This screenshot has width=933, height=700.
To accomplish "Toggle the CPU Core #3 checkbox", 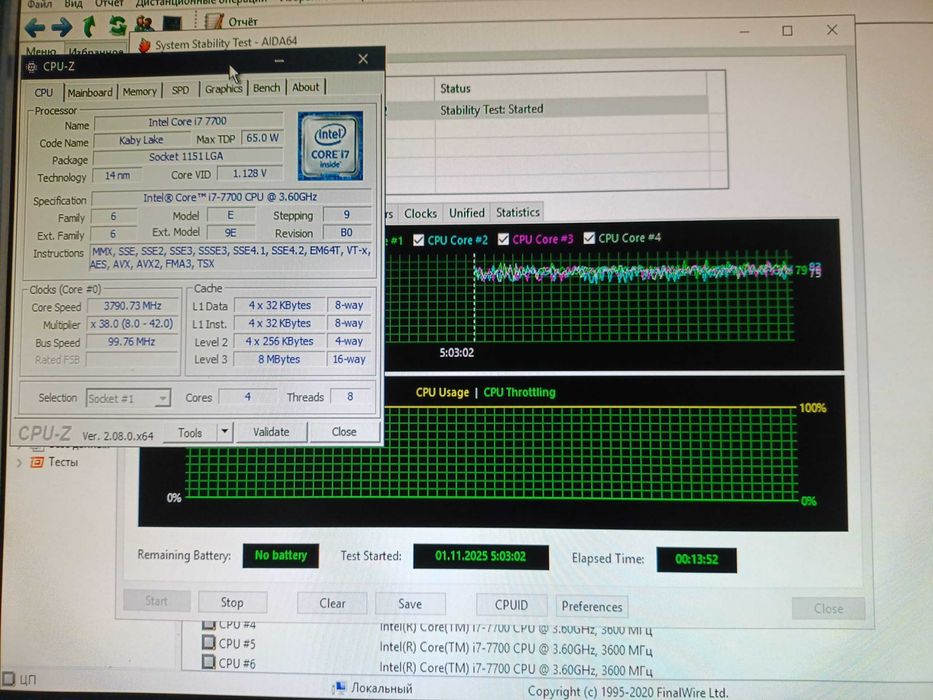I will [x=503, y=239].
